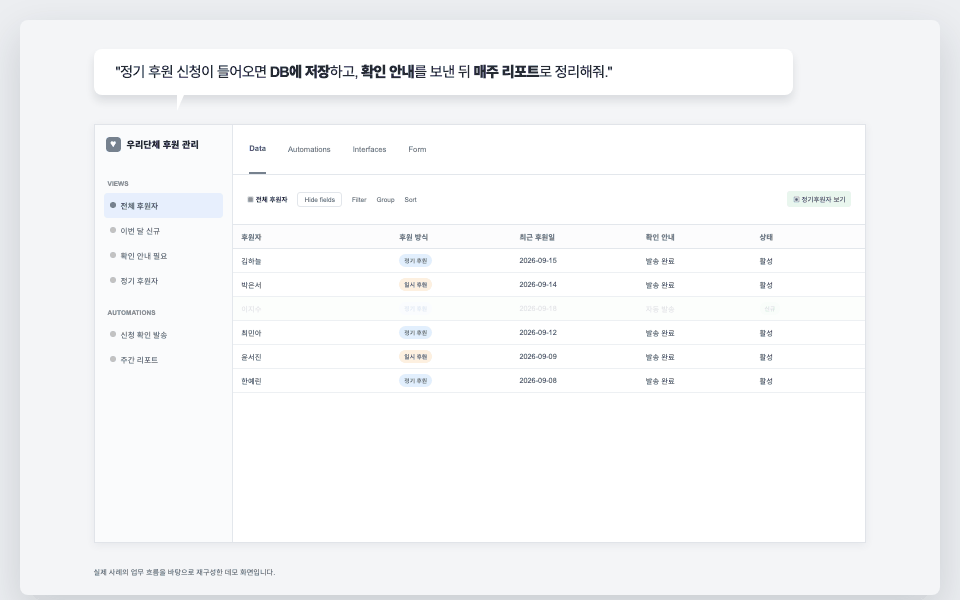The width and height of the screenshot is (960, 600).
Task: Click the date 2026-09-15
Action: click(x=538, y=261)
